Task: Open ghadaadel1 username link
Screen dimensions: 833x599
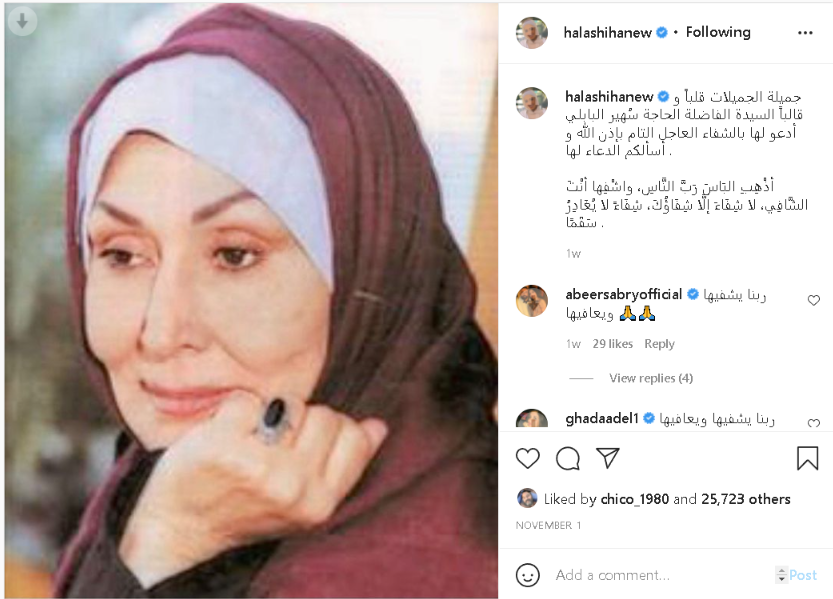Action: click(602, 419)
